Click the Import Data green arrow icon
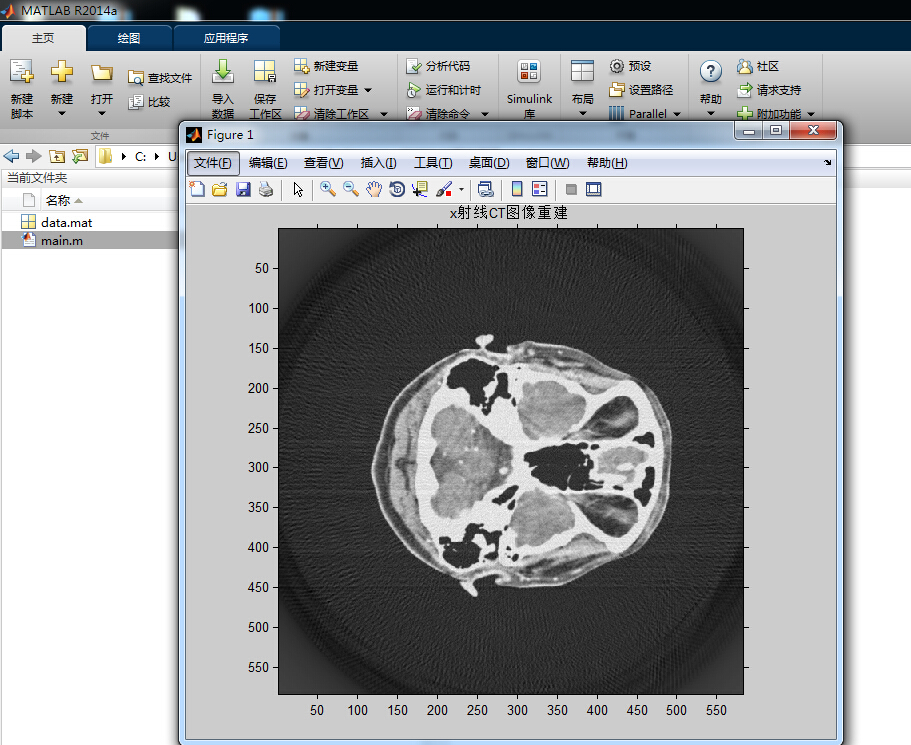Screen dimensions: 911x745 (x=223, y=72)
